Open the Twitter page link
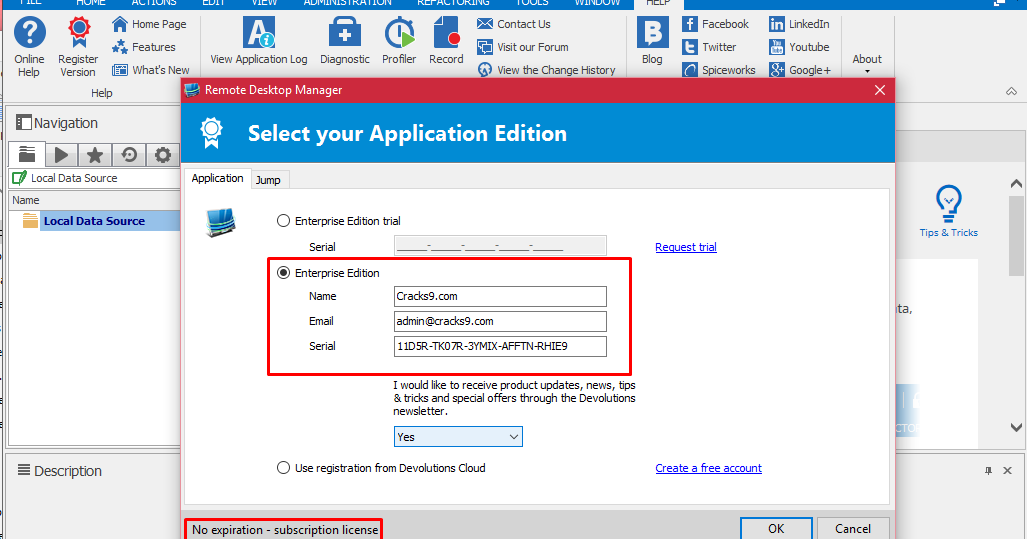 709,47
